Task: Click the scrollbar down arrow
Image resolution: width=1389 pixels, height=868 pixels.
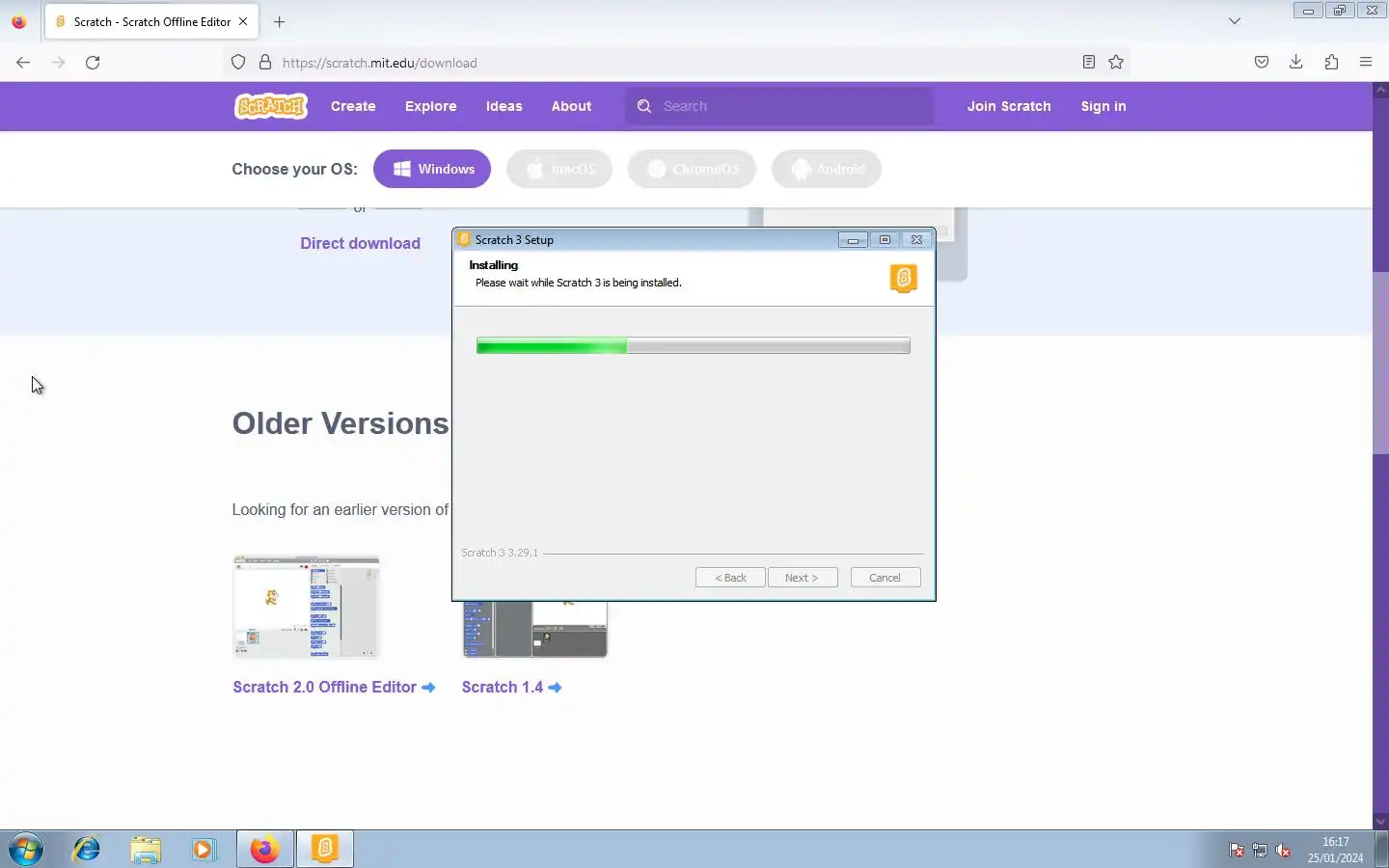Action: pos(1380,821)
